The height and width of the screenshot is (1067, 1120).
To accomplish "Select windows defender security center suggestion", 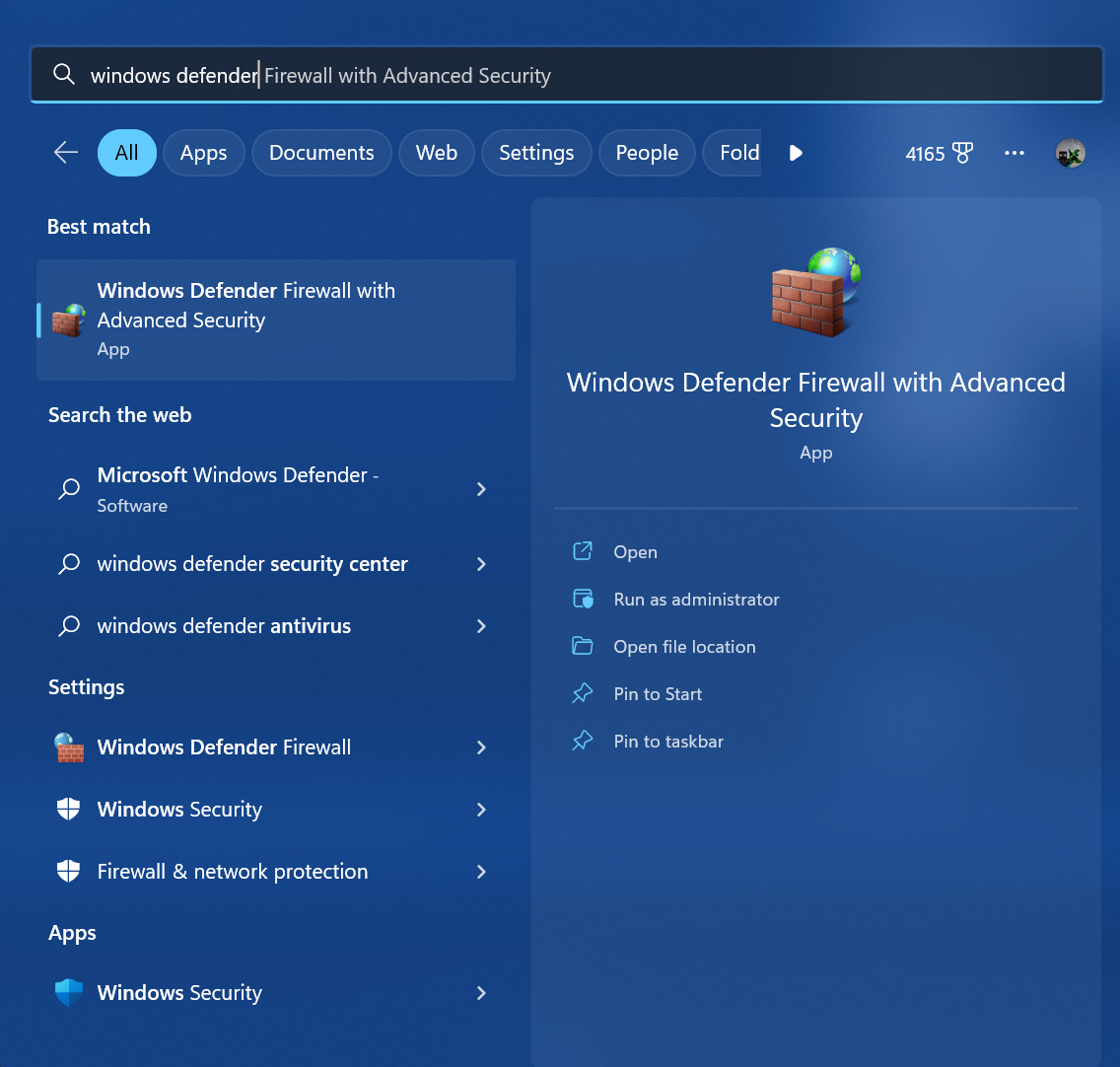I will point(276,564).
